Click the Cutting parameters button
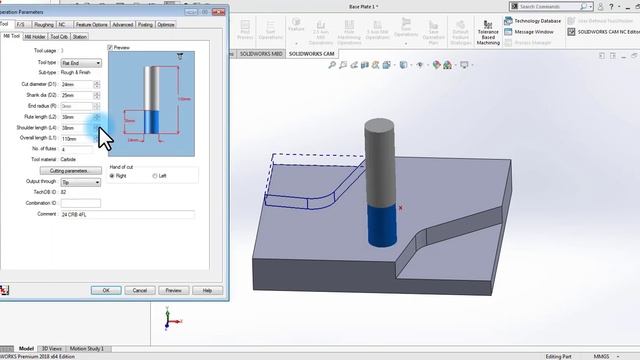640x360 pixels. coord(71,171)
